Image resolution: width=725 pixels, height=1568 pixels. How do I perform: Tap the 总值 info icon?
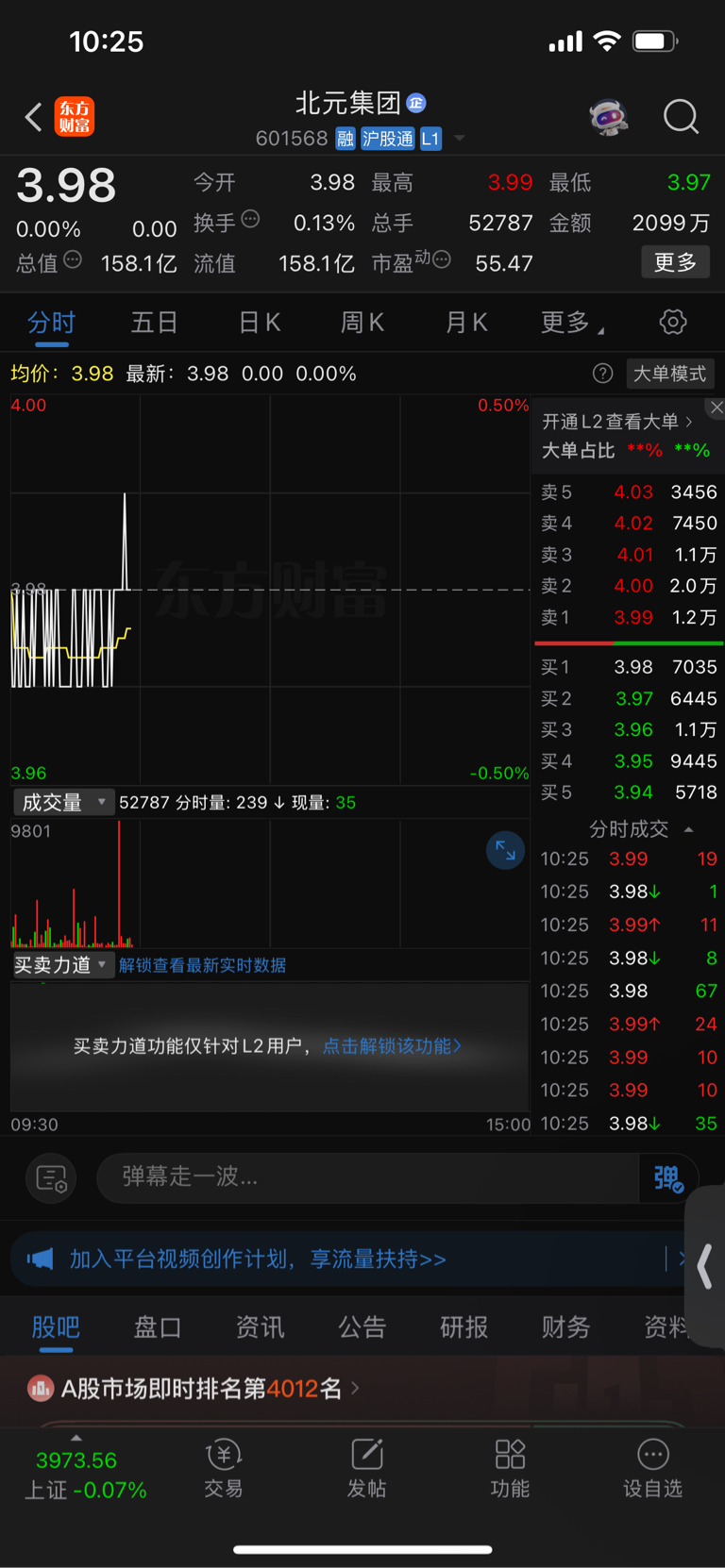click(73, 259)
